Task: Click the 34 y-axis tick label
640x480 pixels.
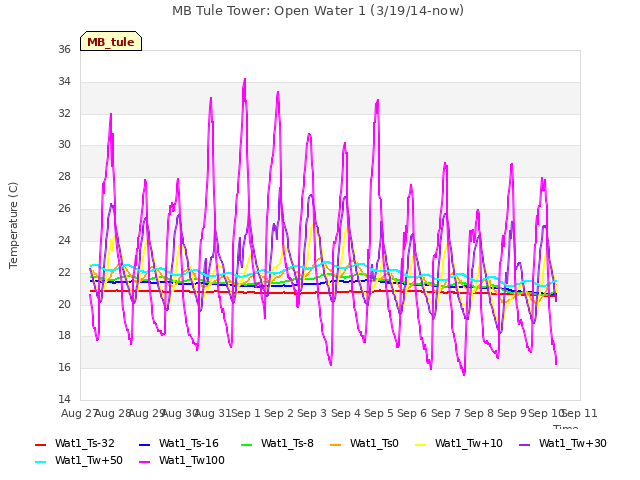Action: [64, 81]
